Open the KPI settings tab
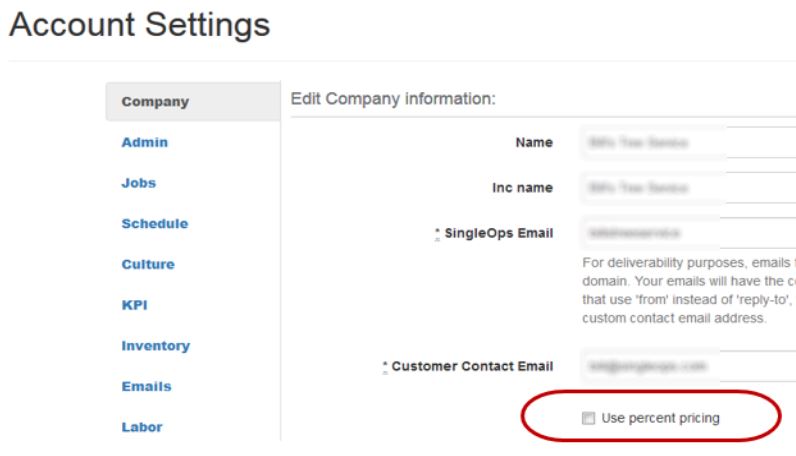The image size is (796, 456). pyautogui.click(x=135, y=305)
